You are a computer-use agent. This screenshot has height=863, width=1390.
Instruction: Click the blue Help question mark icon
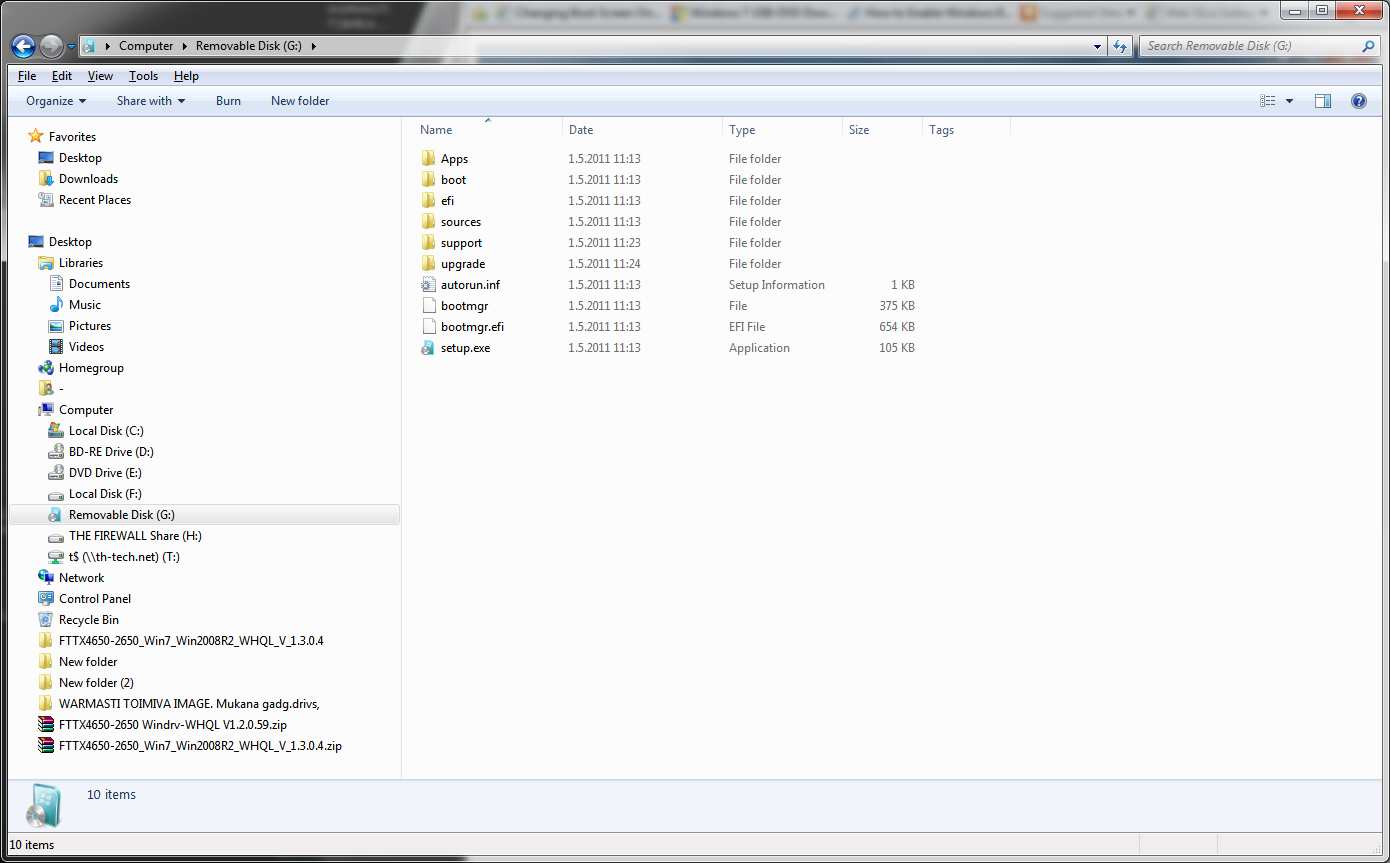click(x=1359, y=101)
